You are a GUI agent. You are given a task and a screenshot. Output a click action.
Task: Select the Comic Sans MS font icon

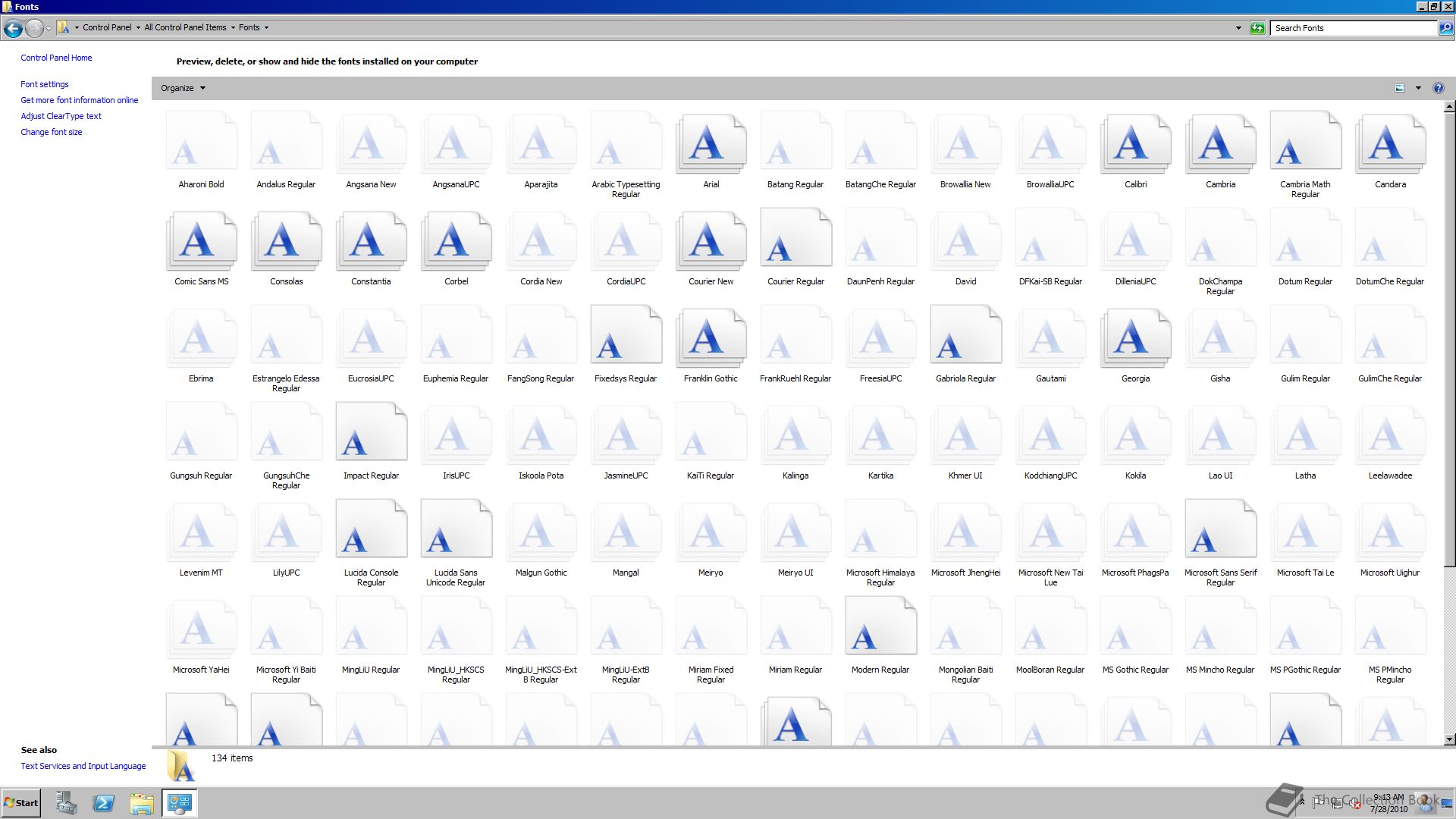coord(201,241)
